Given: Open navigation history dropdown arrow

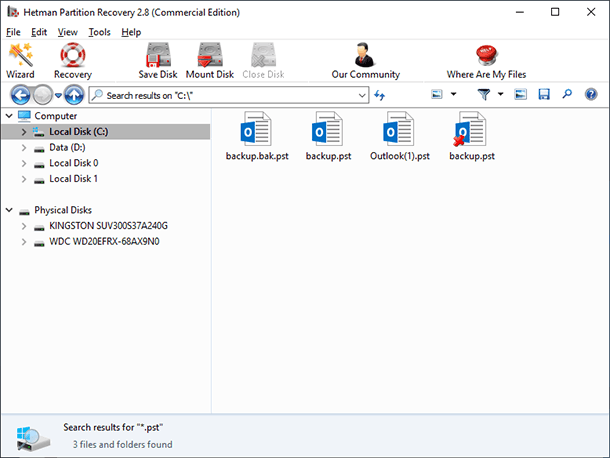Looking at the screenshot, I should [58, 95].
